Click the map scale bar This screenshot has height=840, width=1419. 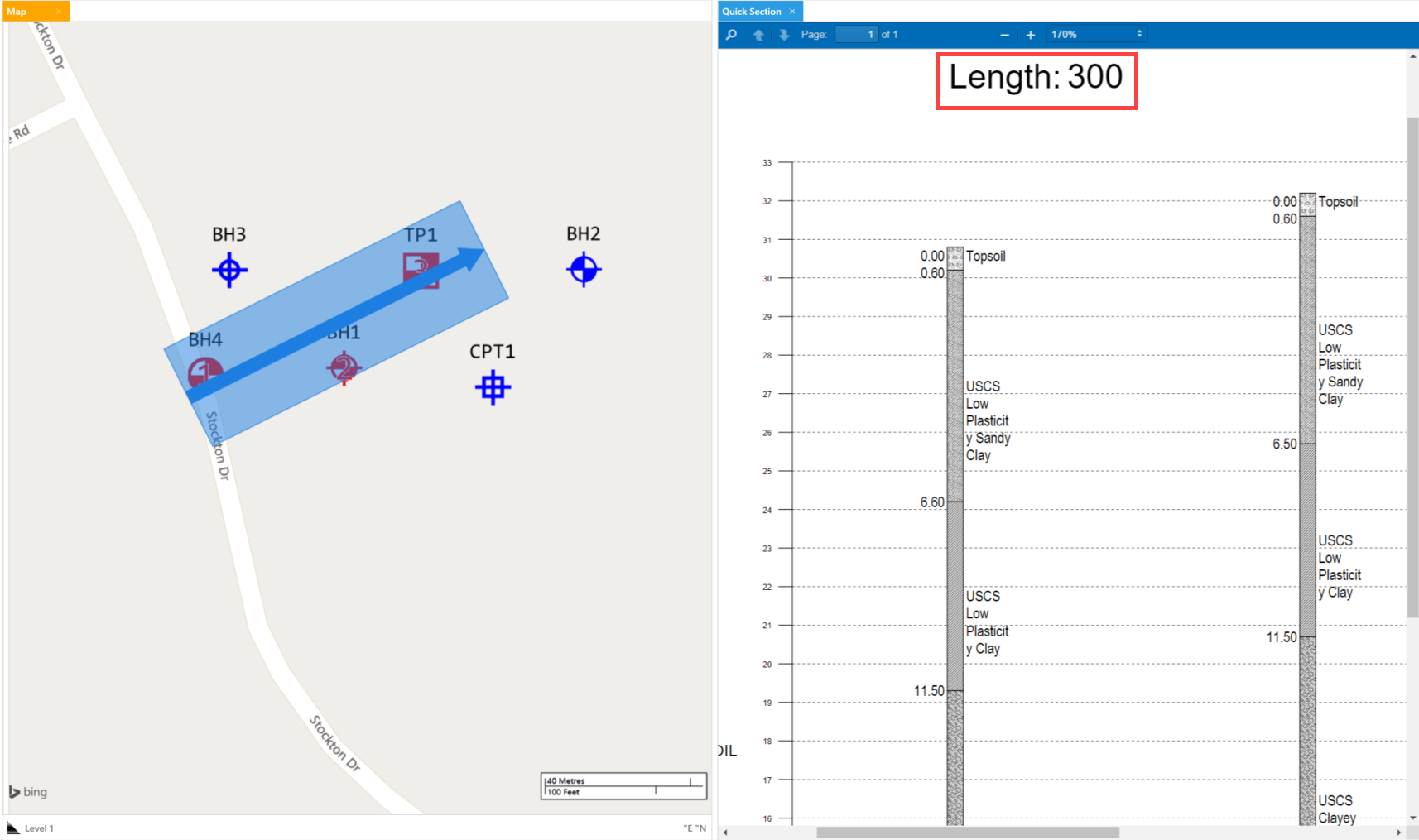click(x=624, y=786)
